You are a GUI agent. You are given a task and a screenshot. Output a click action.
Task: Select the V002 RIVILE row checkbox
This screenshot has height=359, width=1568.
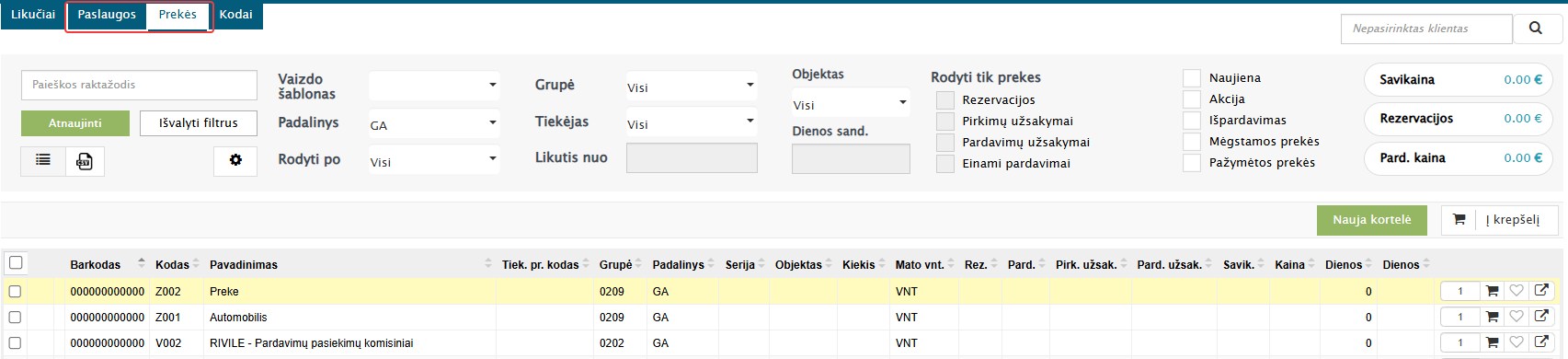(15, 342)
